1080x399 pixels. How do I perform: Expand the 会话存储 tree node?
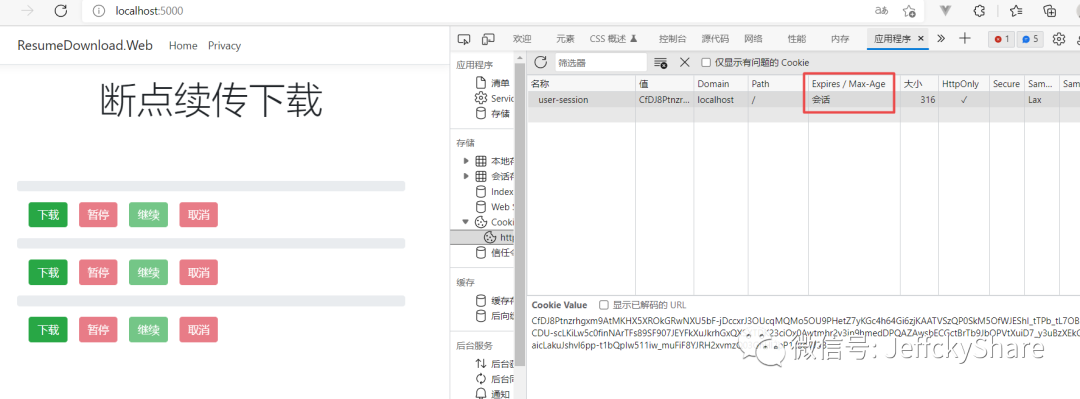point(467,176)
